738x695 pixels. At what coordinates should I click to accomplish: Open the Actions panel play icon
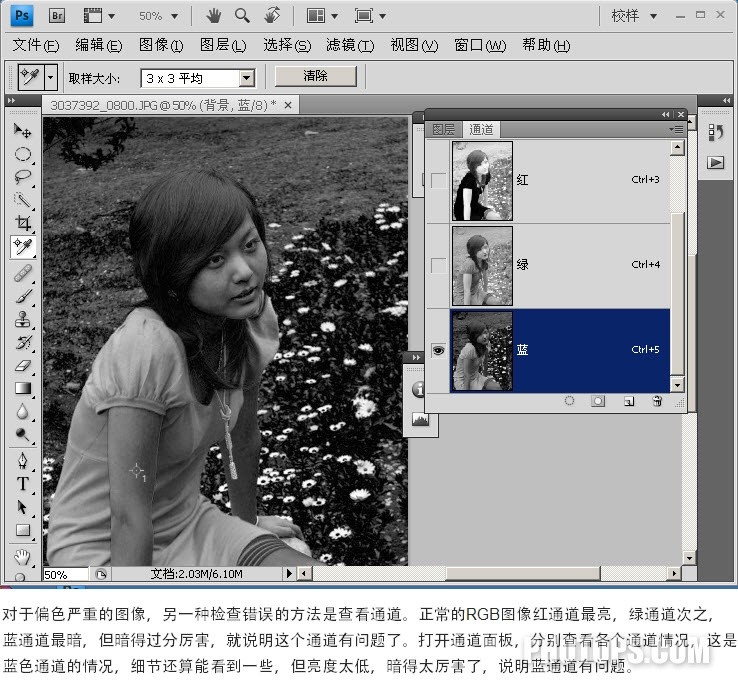[x=715, y=163]
